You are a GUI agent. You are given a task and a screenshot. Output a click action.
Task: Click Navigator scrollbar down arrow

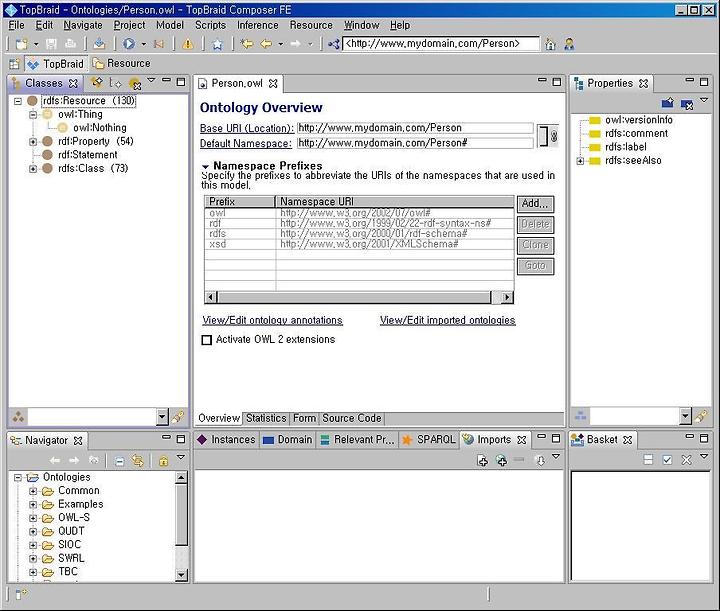point(181,574)
